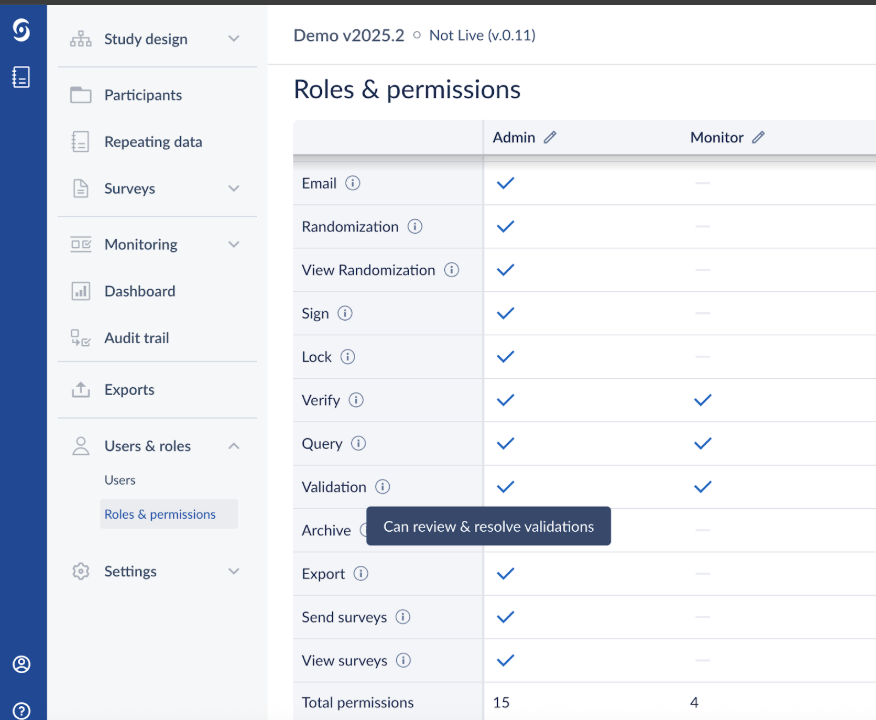The width and height of the screenshot is (876, 720).
Task: Open the study list notebook icon
Action: click(x=21, y=77)
